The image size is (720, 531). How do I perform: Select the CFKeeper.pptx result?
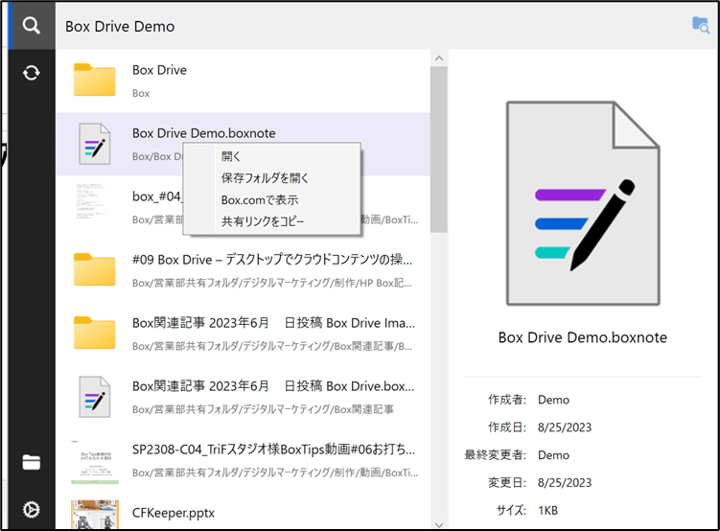(x=173, y=513)
